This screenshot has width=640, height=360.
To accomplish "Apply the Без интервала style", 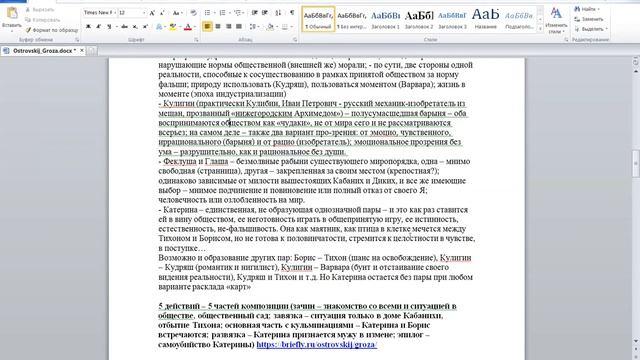I will [351, 19].
